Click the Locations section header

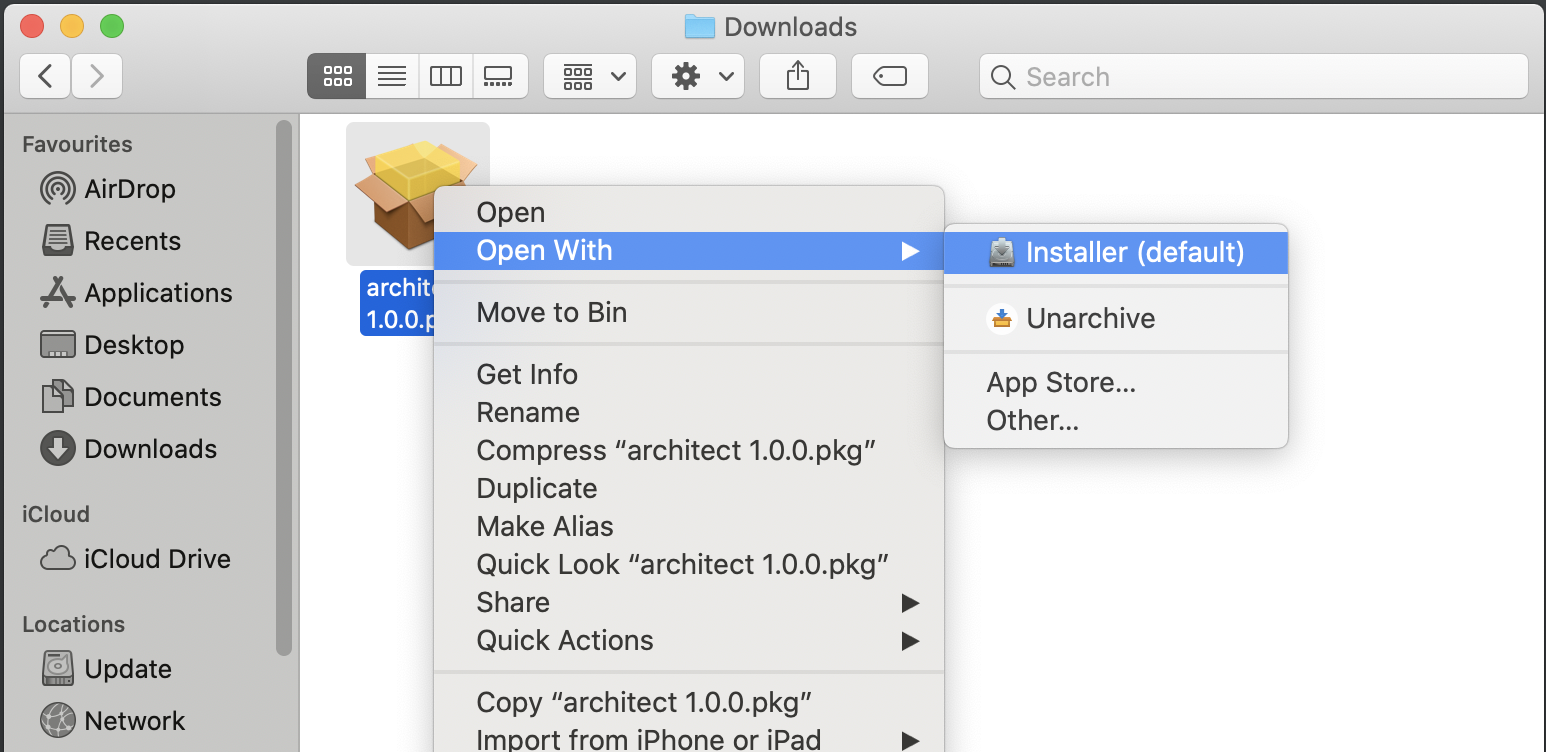[73, 624]
